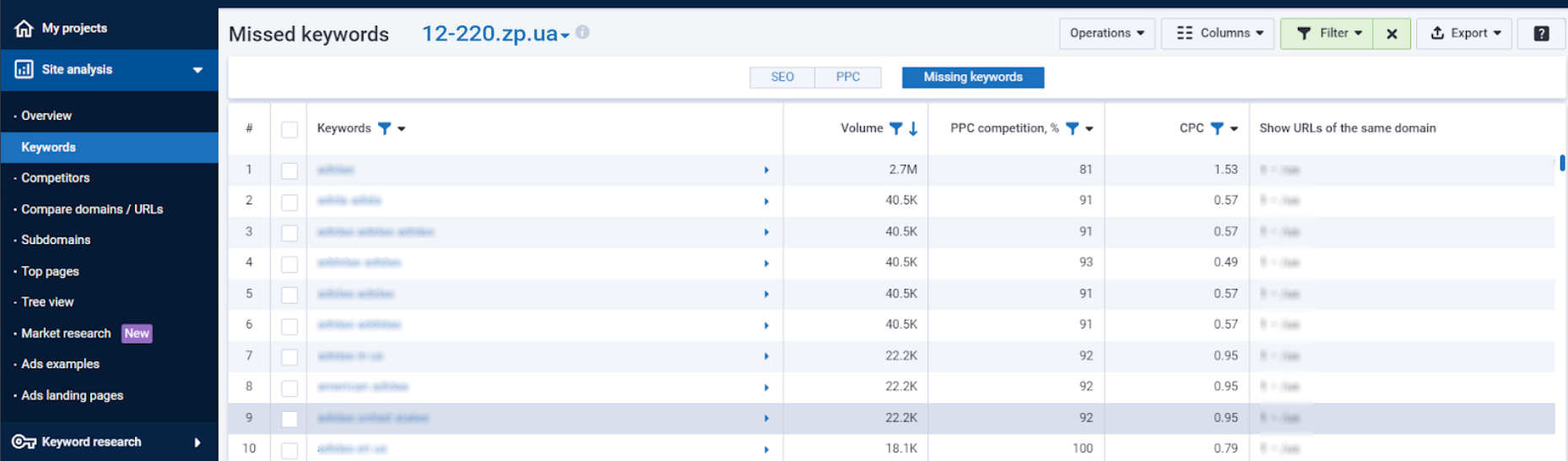
Task: Click PPC competition value 100 in row 10
Action: coord(1082,448)
